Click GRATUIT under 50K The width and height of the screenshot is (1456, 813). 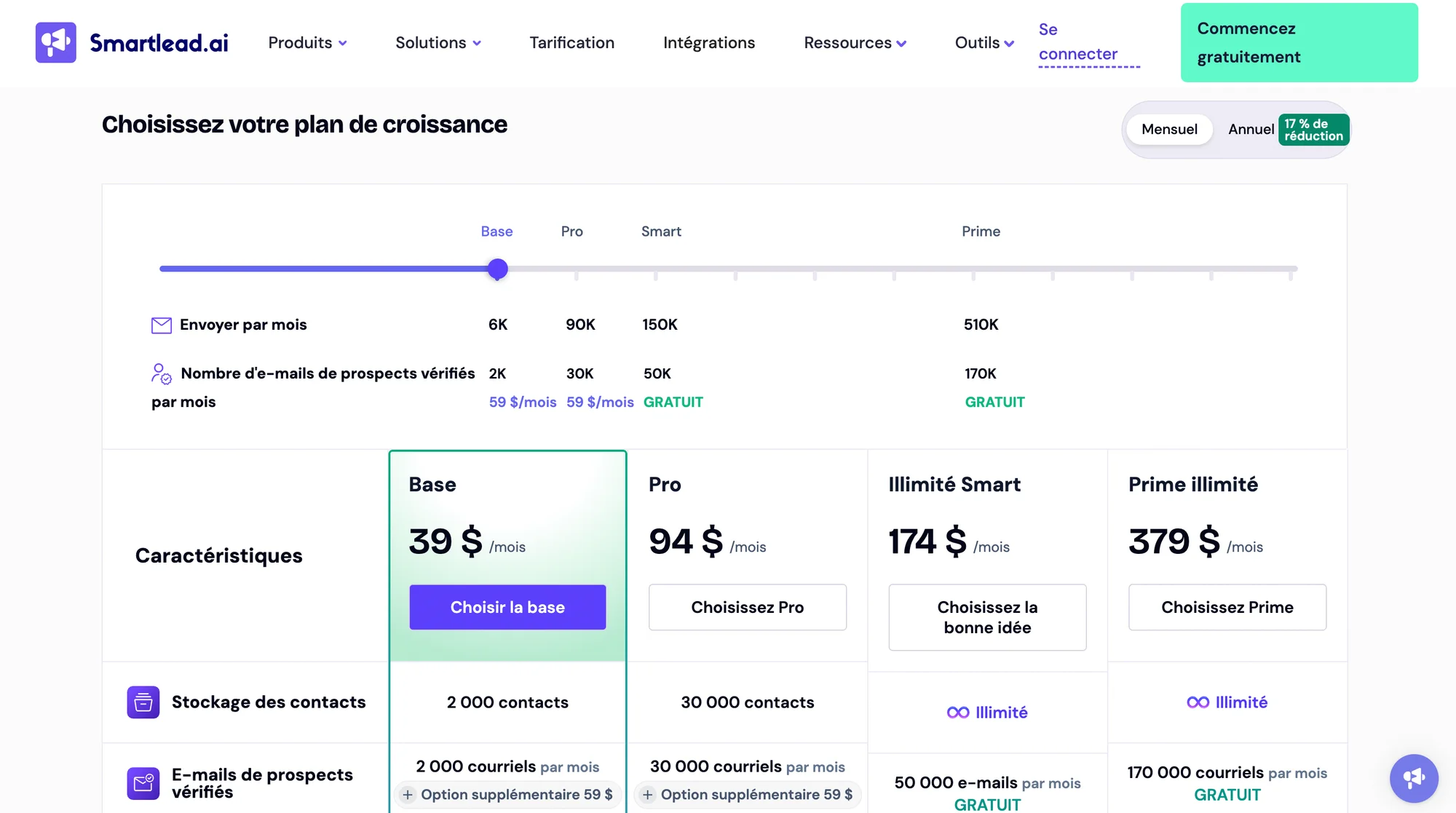(673, 402)
